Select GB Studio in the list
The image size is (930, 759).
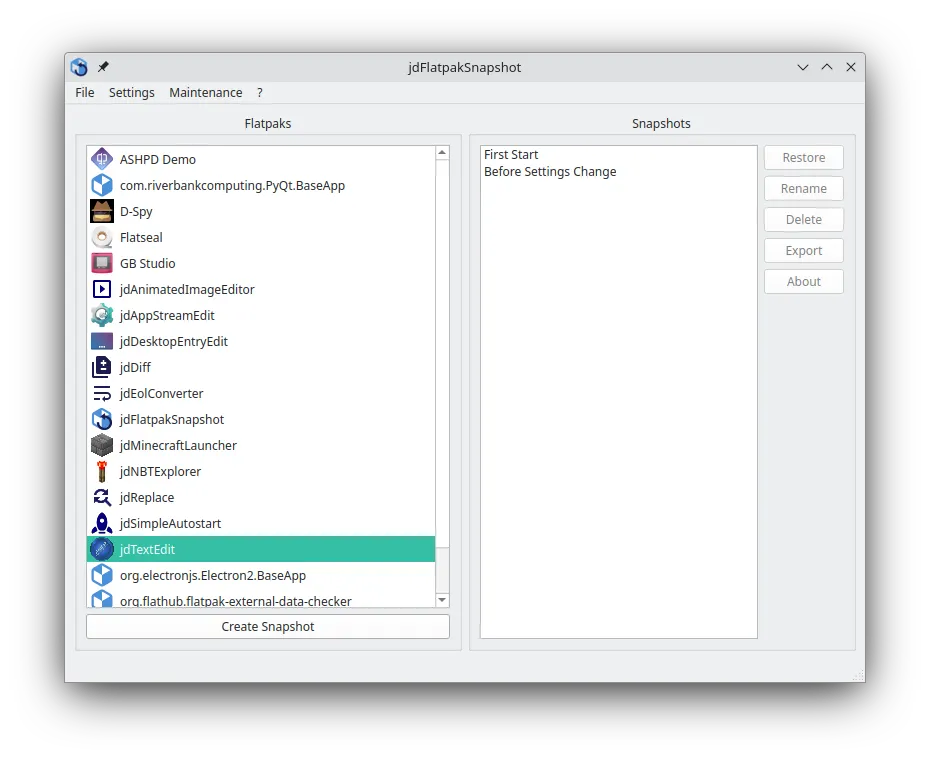pos(261,263)
